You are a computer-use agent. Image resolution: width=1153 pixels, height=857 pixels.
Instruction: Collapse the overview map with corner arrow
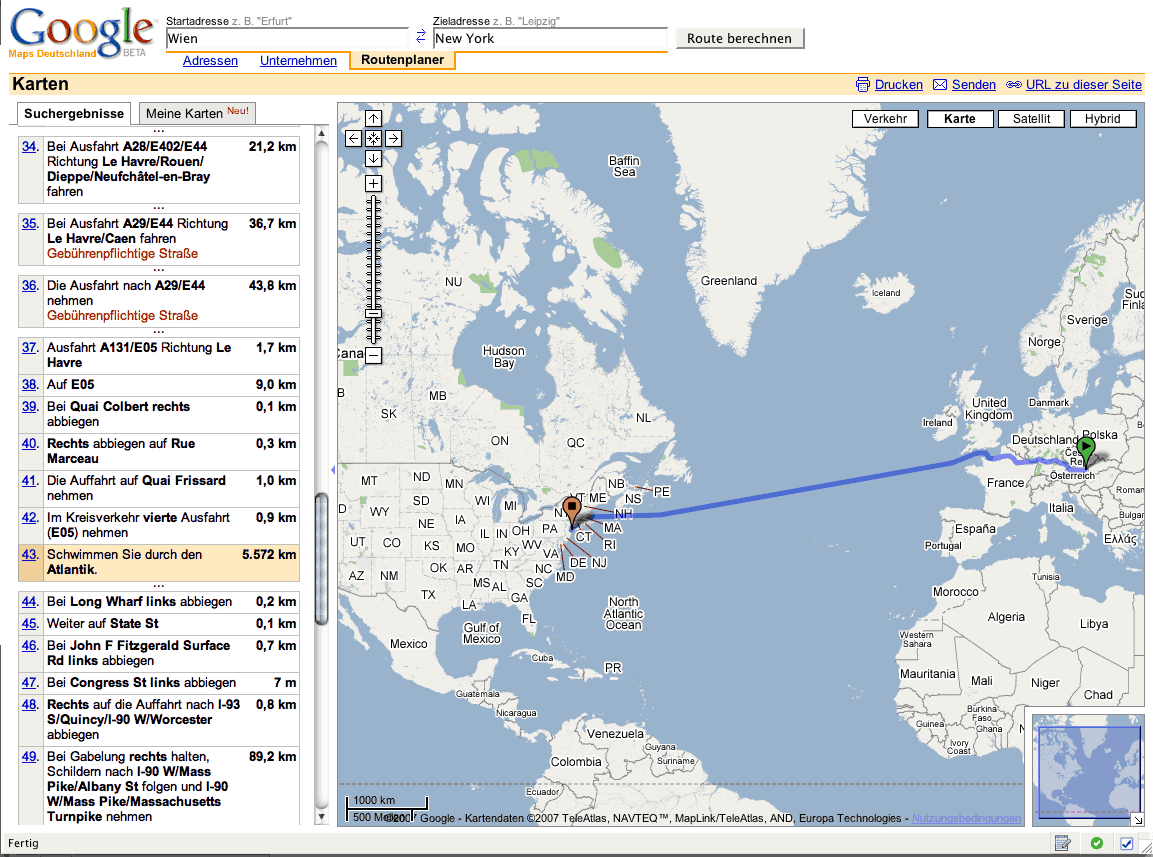coord(1138,819)
